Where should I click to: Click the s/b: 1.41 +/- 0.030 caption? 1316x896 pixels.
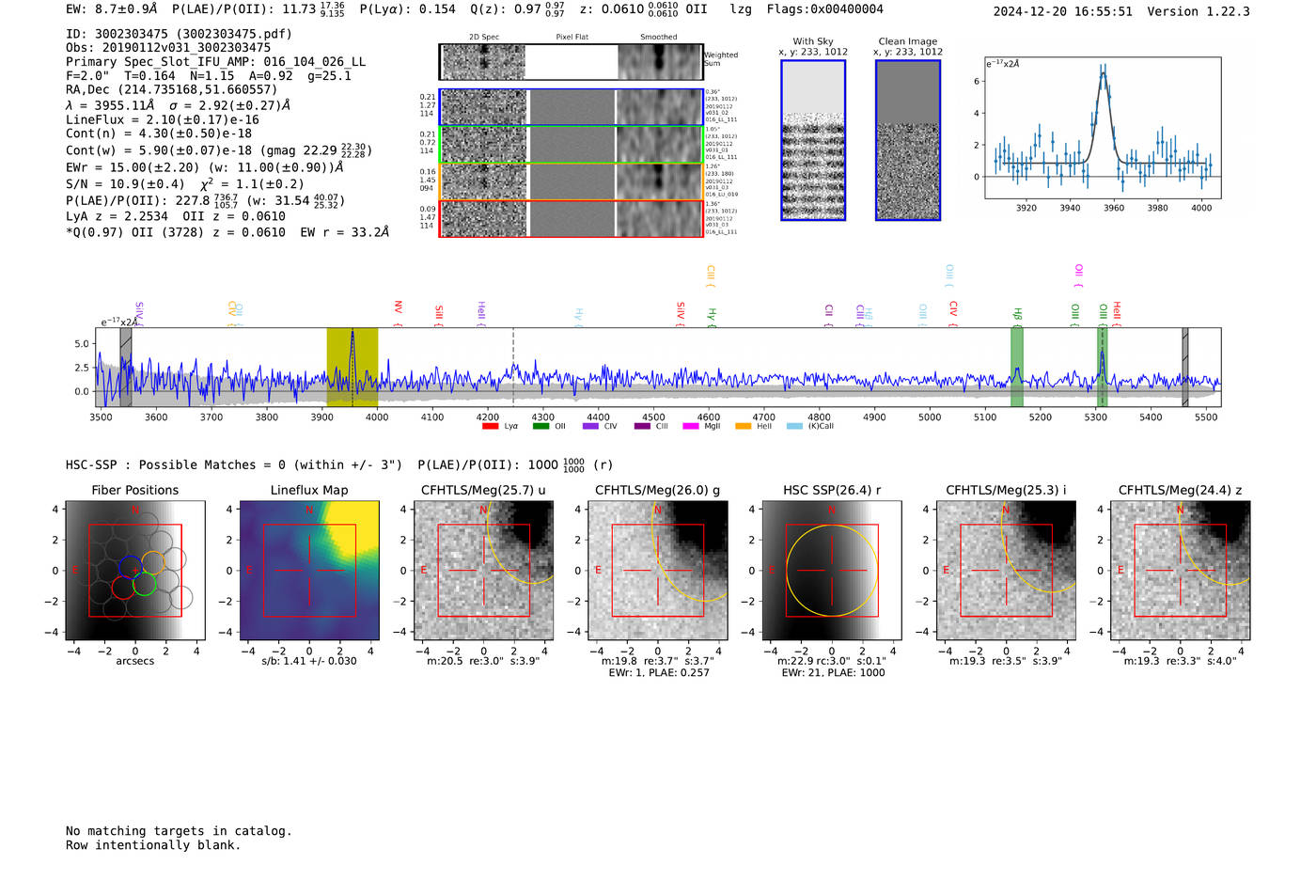tap(309, 661)
